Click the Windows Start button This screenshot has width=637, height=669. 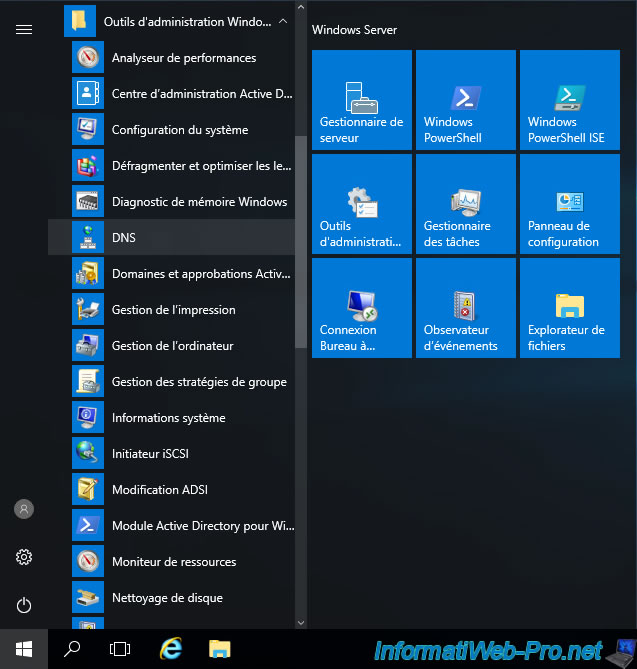click(x=24, y=649)
